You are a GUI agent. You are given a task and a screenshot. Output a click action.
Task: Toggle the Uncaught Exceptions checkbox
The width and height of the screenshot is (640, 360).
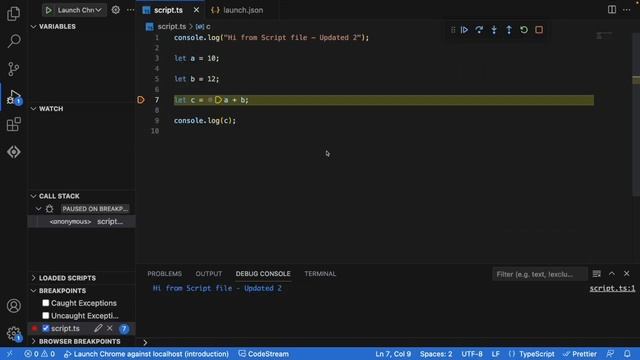(x=46, y=316)
